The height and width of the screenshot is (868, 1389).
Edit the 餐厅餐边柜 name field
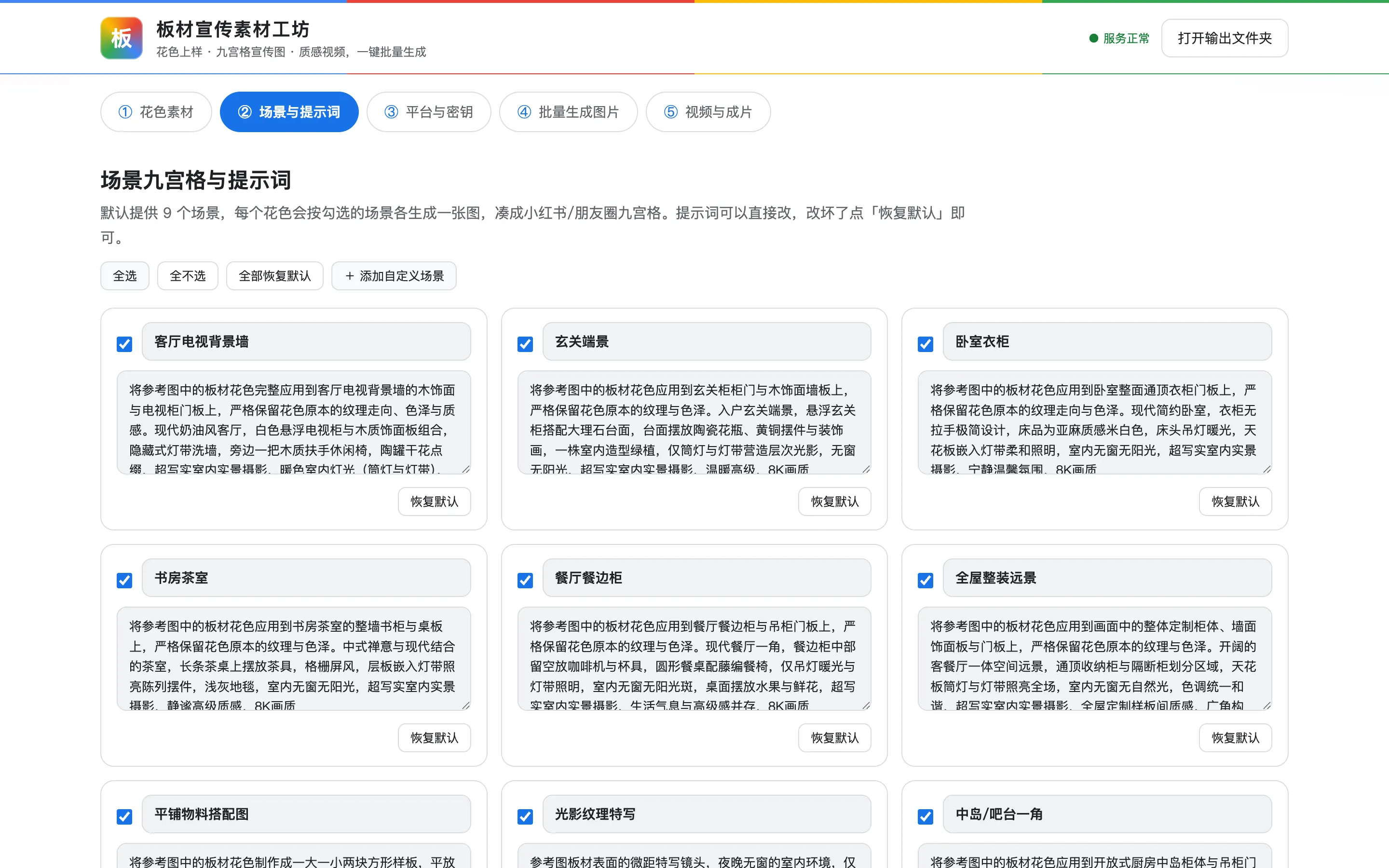707,578
